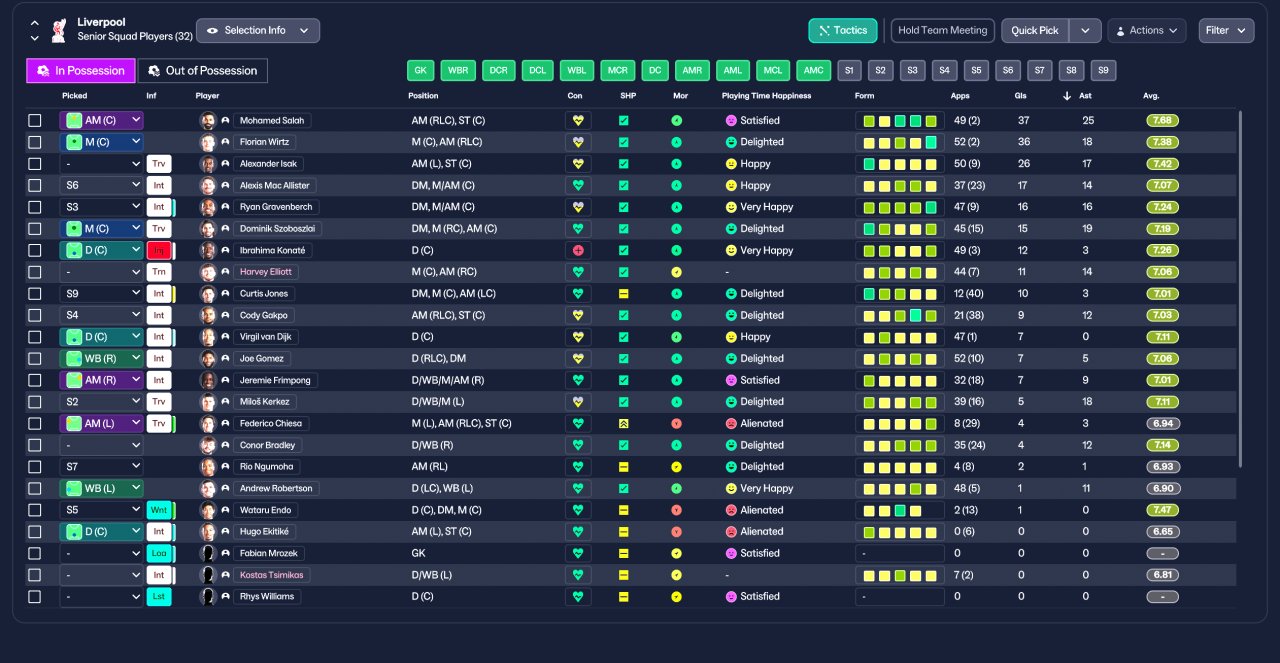Click Fabian Mrozek's Loa status badge
This screenshot has height=663, width=1280.
pyautogui.click(x=158, y=553)
